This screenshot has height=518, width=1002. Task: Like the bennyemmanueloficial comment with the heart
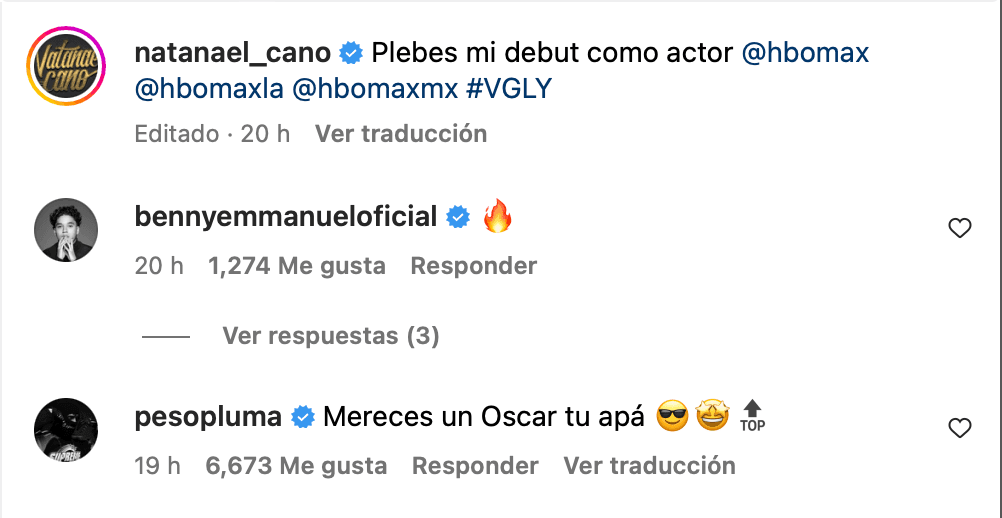click(x=959, y=229)
